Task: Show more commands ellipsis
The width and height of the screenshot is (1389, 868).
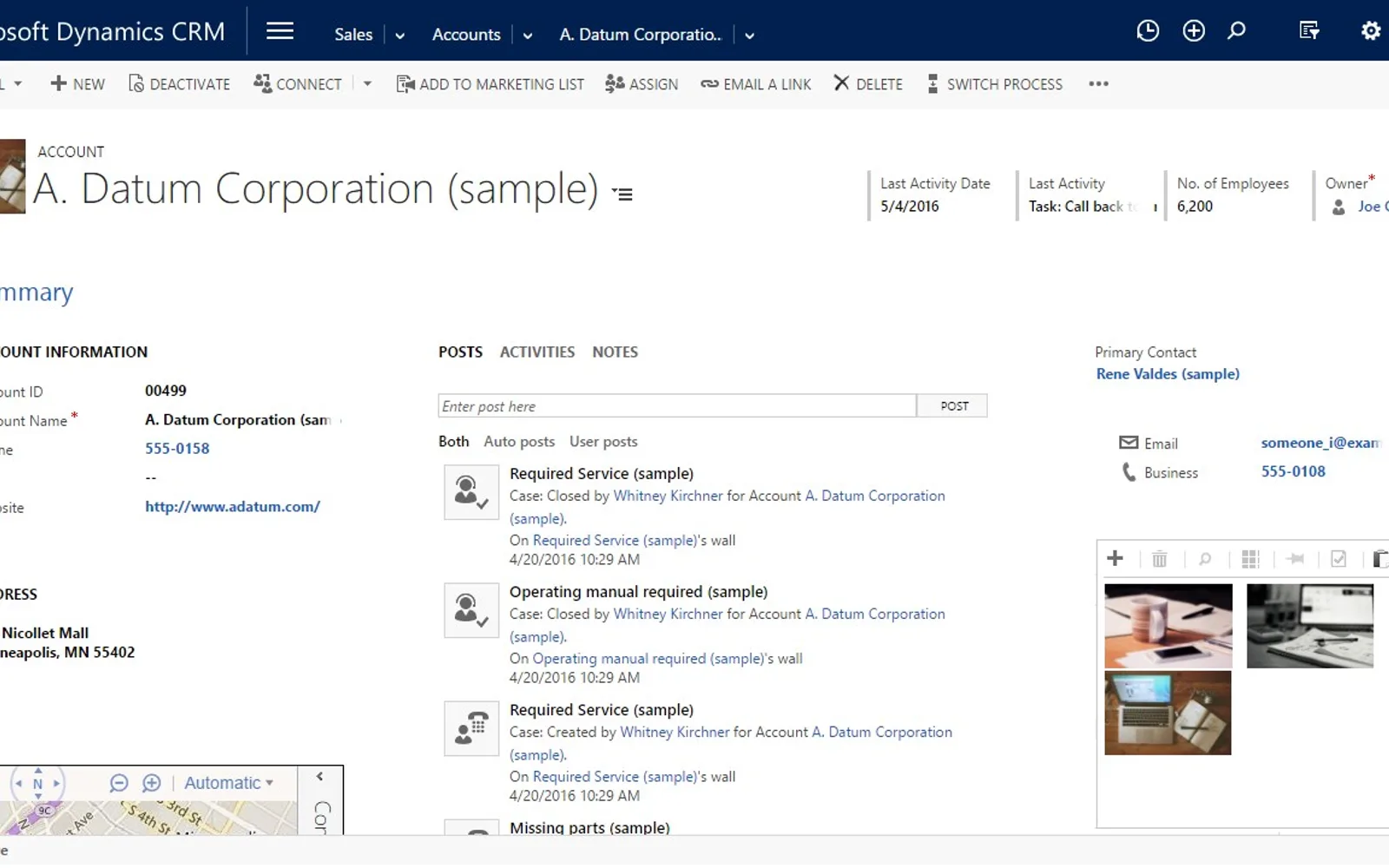Action: 1098,84
